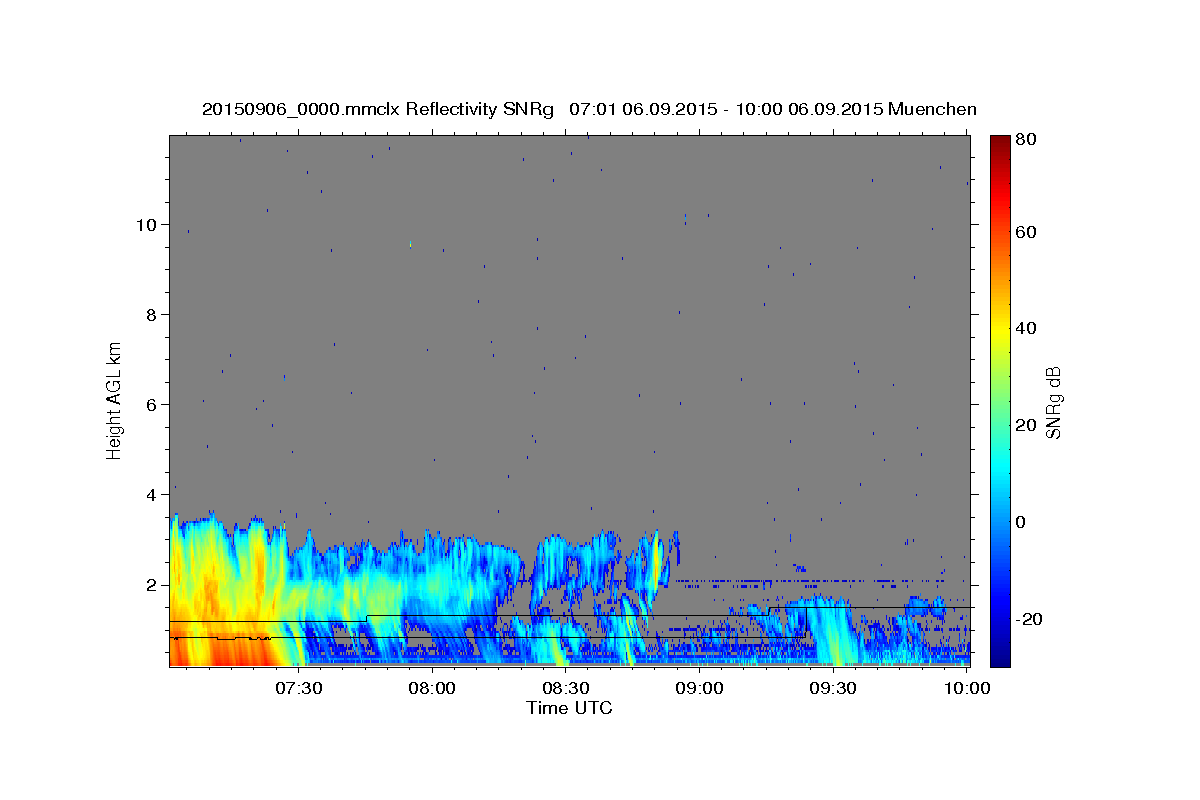This screenshot has width=1200, height=800.
Task: Click the colorbar value -20
Action: [x=1031, y=619]
